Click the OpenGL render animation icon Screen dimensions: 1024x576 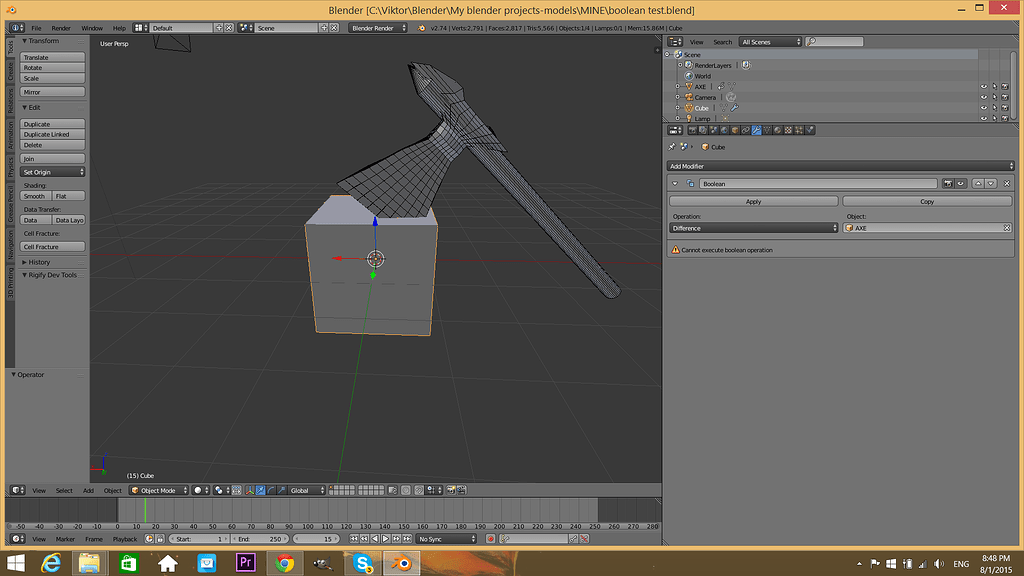point(461,490)
